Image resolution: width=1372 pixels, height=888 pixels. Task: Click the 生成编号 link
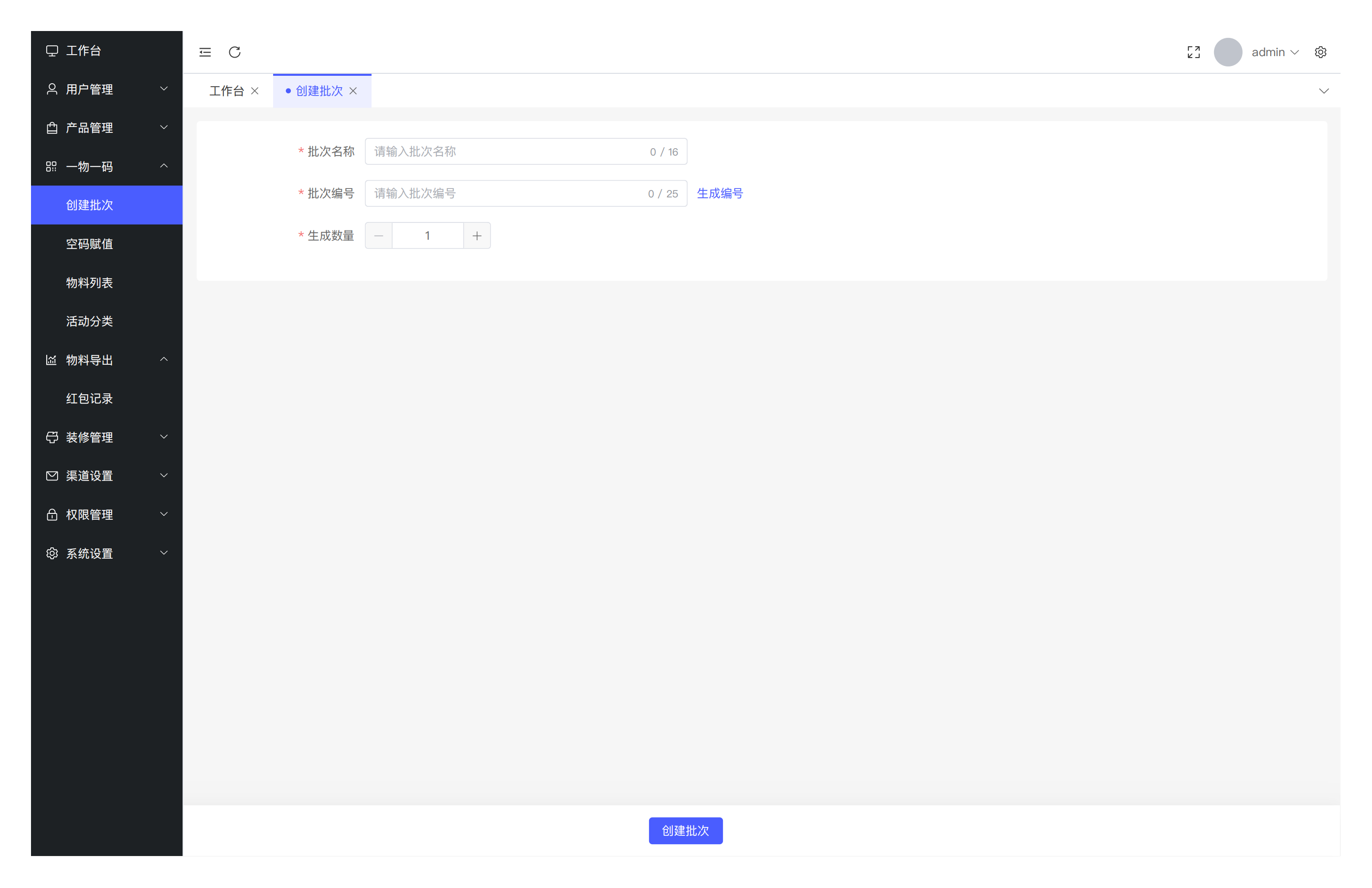click(720, 193)
